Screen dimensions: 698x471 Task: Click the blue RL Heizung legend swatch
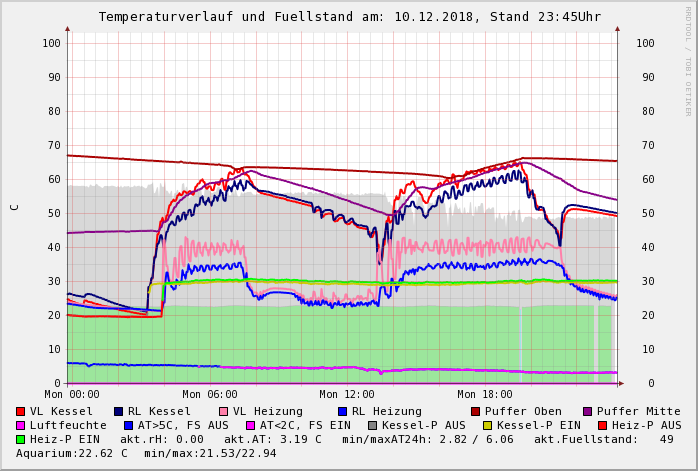[x=342, y=411]
